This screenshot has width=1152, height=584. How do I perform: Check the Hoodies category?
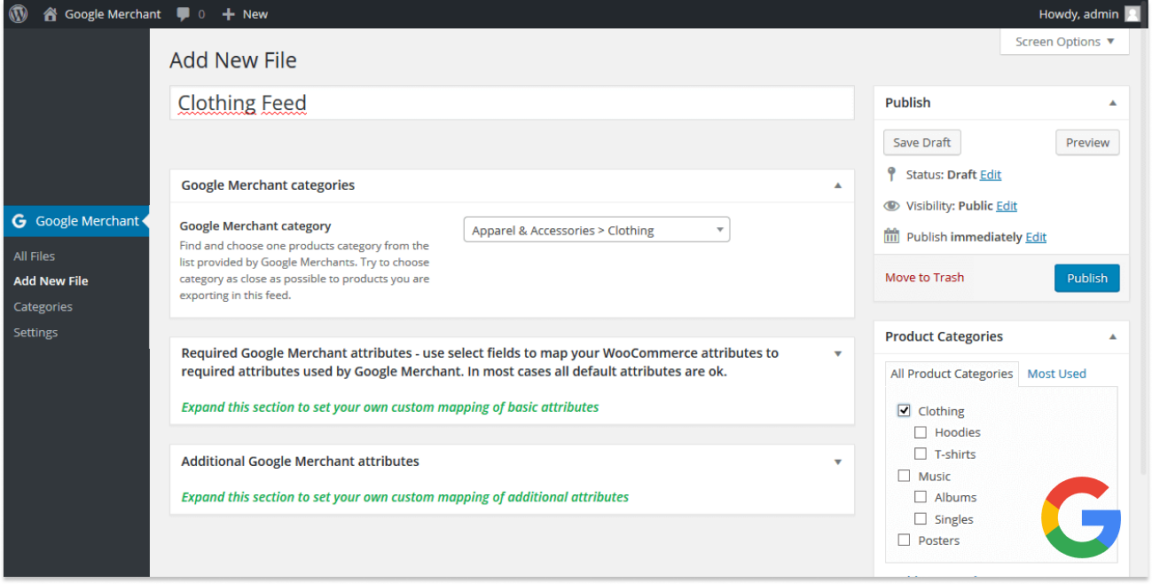point(921,432)
